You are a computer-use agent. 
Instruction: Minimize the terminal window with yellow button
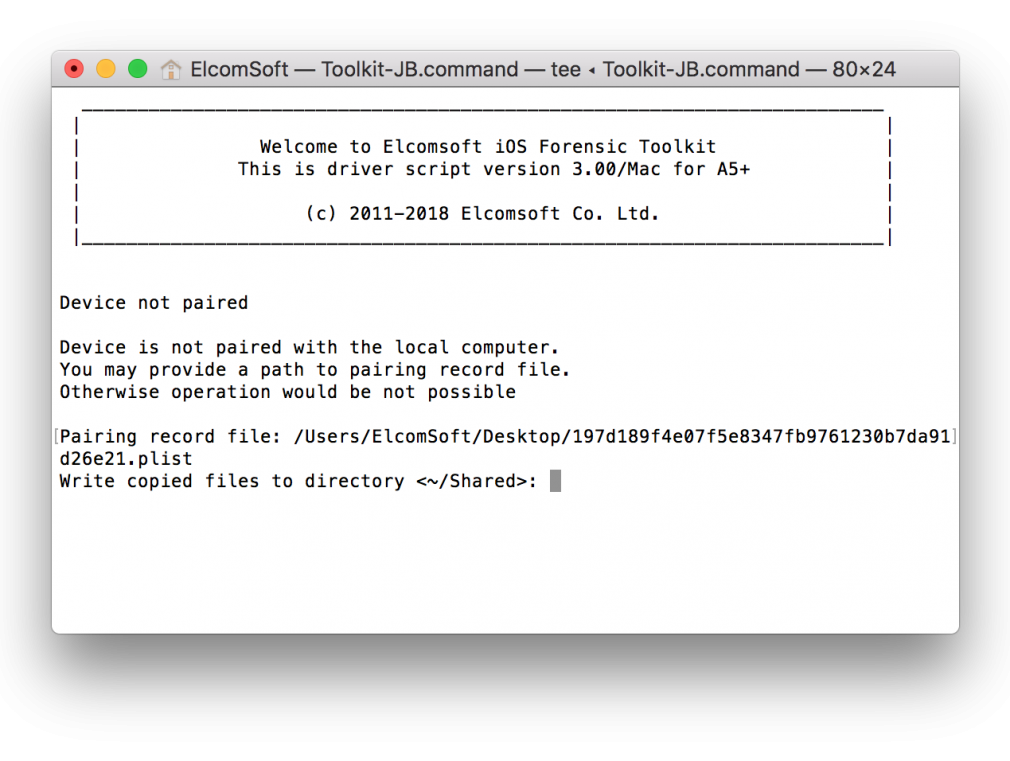106,68
